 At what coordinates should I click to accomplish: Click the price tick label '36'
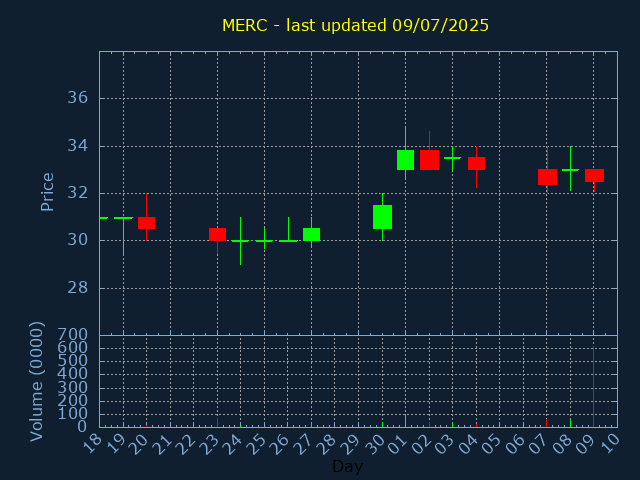[78, 98]
